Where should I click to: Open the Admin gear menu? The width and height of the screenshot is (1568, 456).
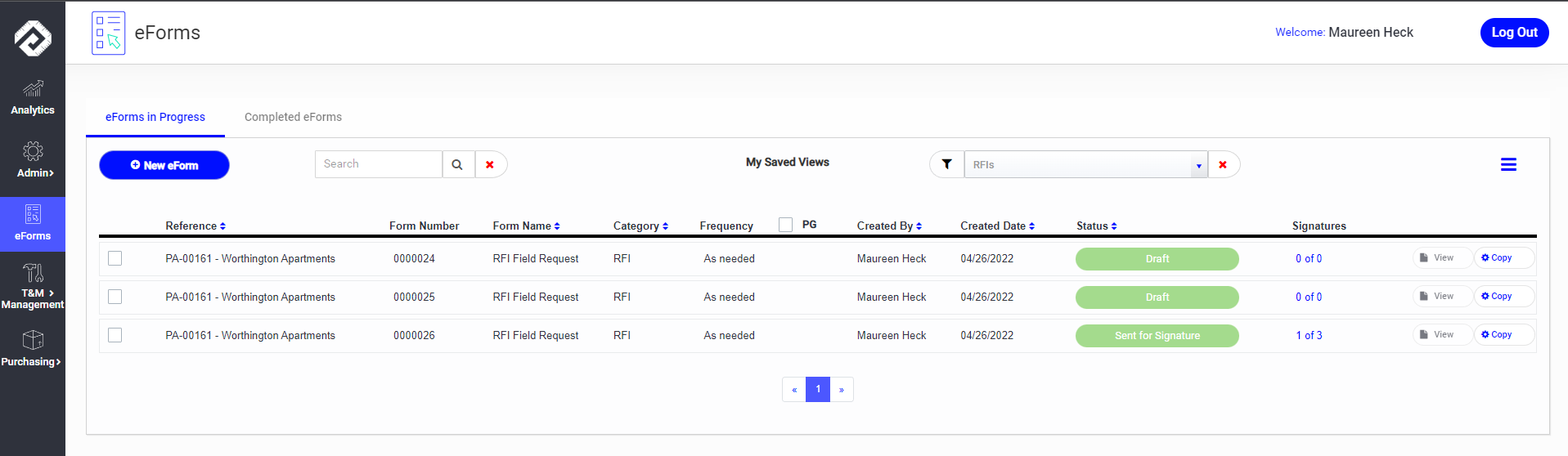point(33,160)
